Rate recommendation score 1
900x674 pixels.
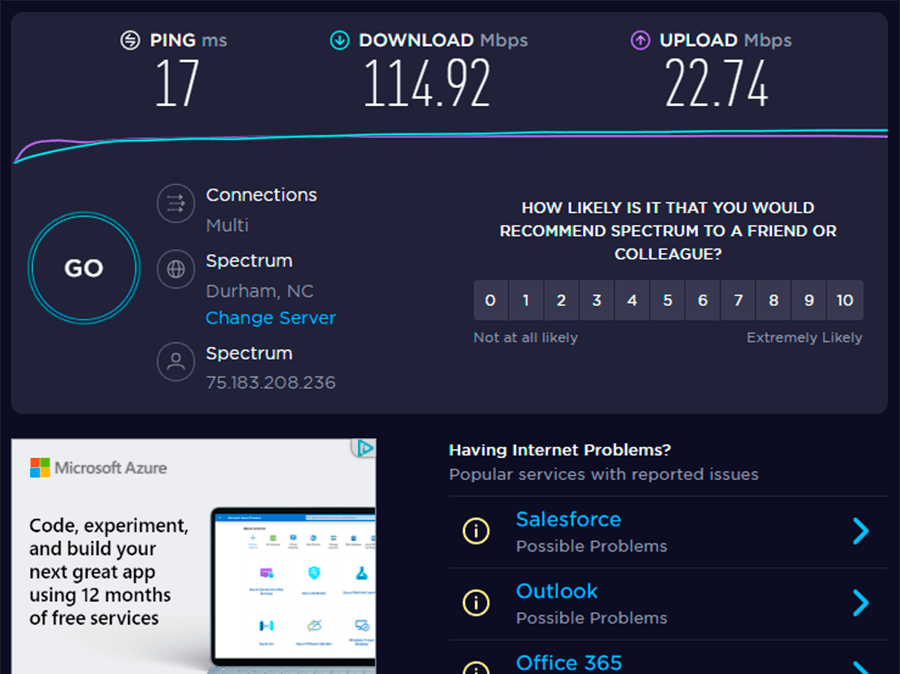coord(526,300)
